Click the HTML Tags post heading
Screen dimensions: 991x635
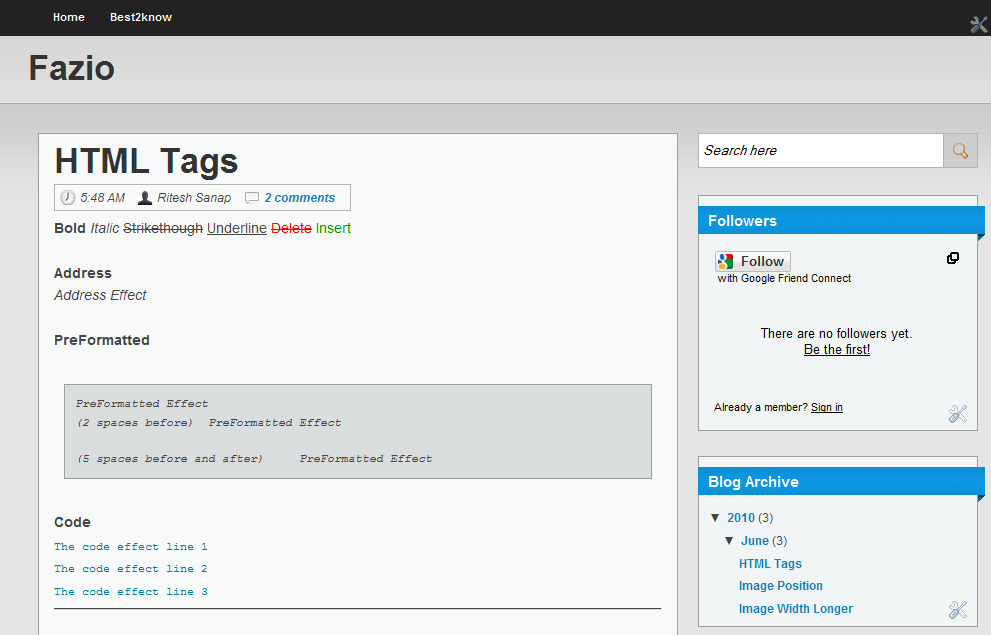click(x=146, y=161)
